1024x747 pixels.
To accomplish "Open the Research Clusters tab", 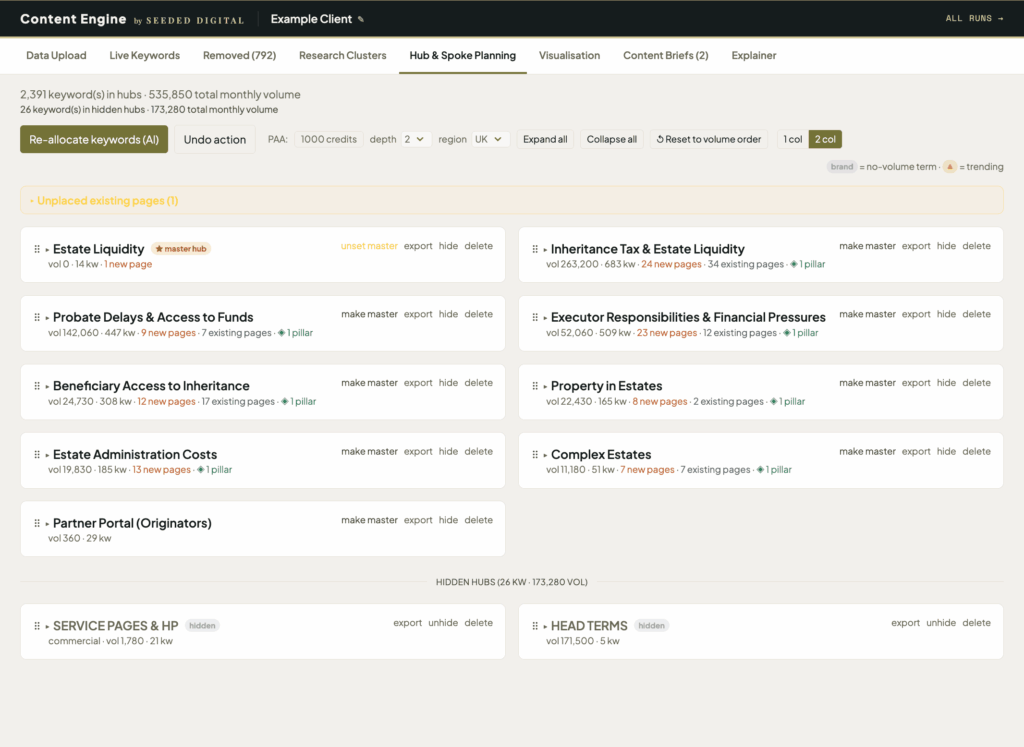I will point(342,56).
